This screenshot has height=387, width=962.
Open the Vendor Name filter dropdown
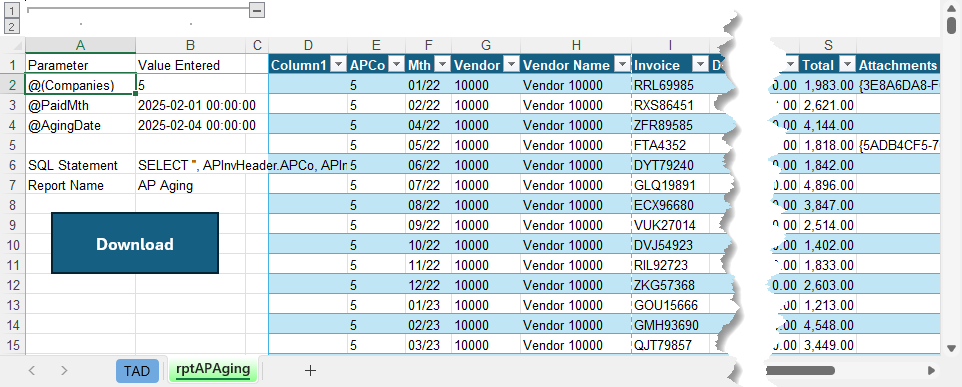[623, 65]
